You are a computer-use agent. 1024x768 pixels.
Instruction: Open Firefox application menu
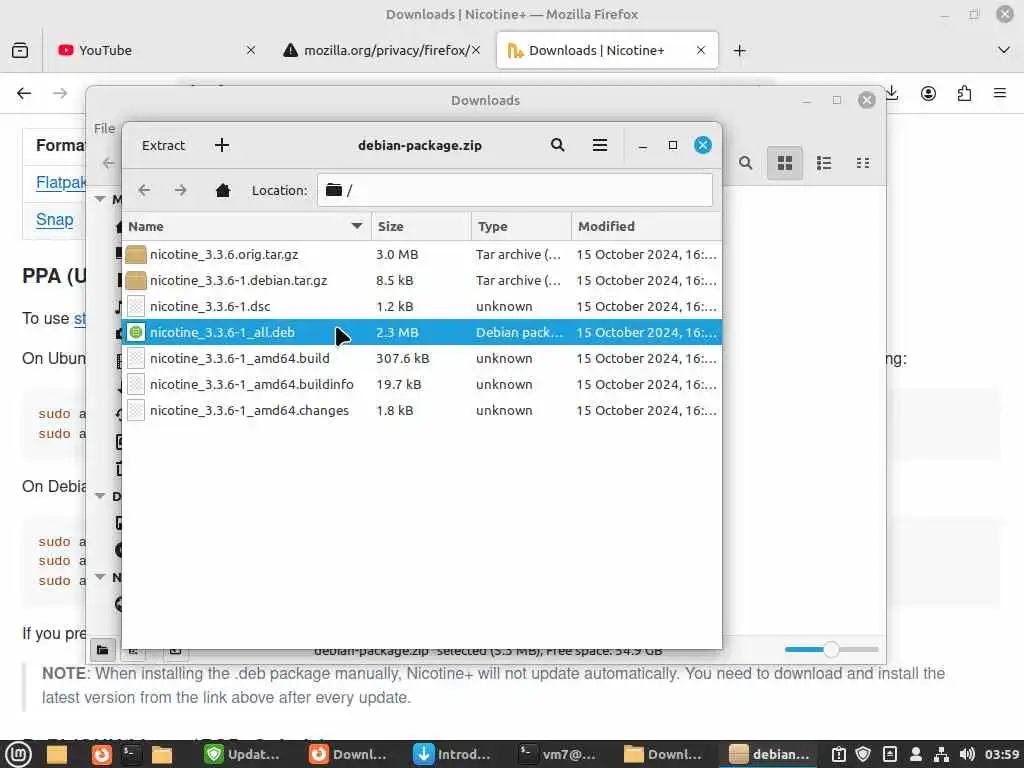point(1000,93)
